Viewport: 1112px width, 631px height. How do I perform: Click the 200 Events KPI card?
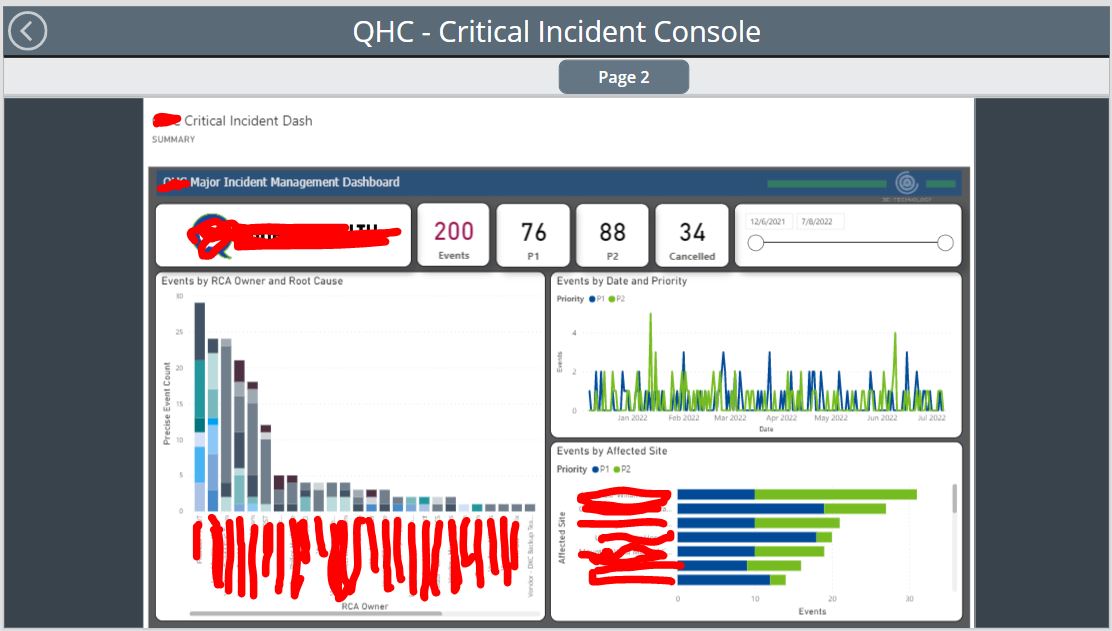[x=453, y=234]
